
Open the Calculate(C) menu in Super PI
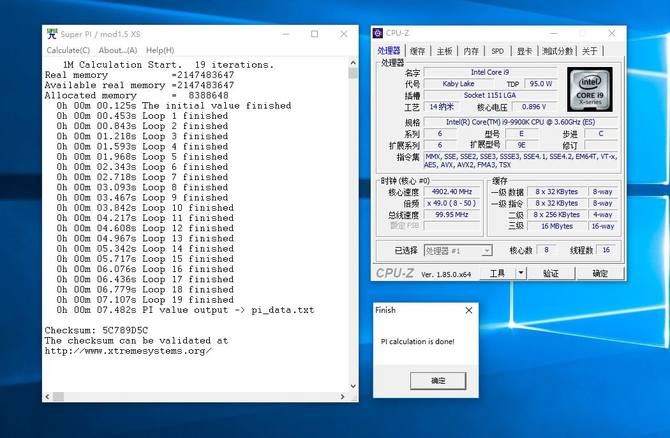(x=68, y=50)
